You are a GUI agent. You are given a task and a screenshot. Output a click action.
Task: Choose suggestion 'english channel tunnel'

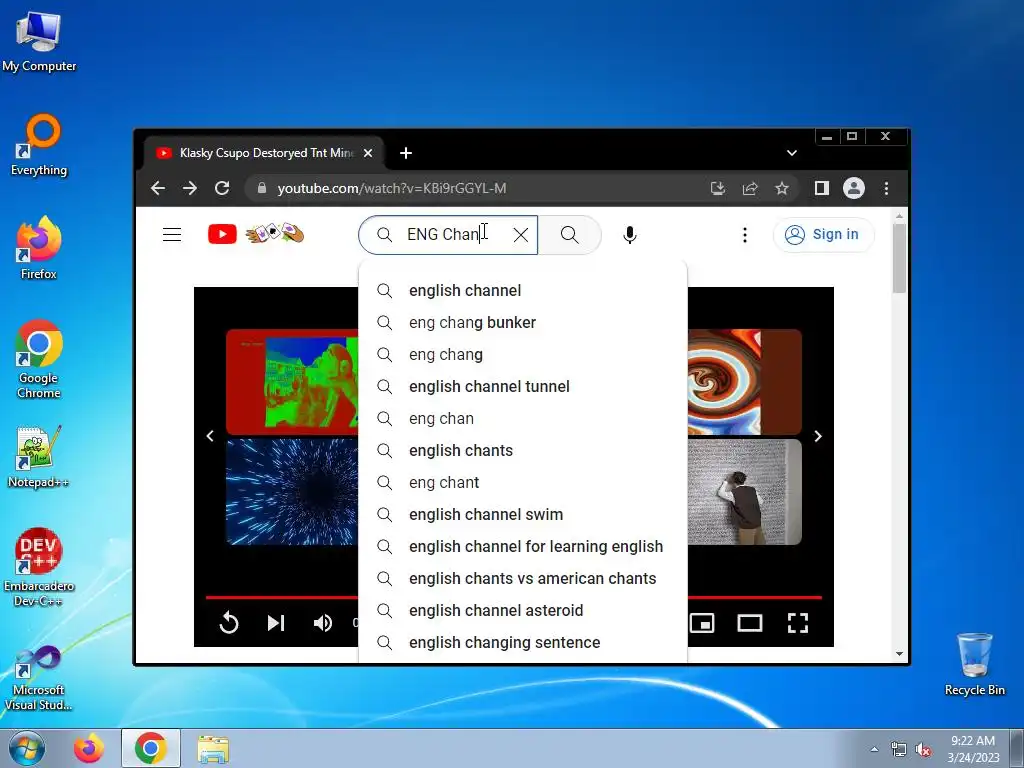[x=522, y=387]
